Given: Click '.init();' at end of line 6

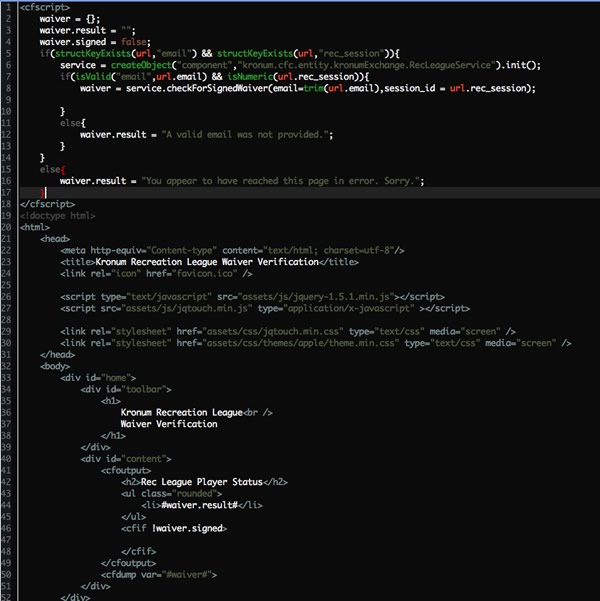Looking at the screenshot, I should tap(520, 65).
